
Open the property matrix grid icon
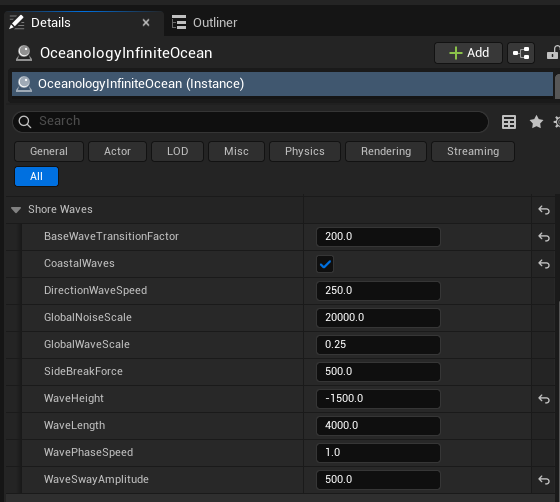[x=509, y=122]
